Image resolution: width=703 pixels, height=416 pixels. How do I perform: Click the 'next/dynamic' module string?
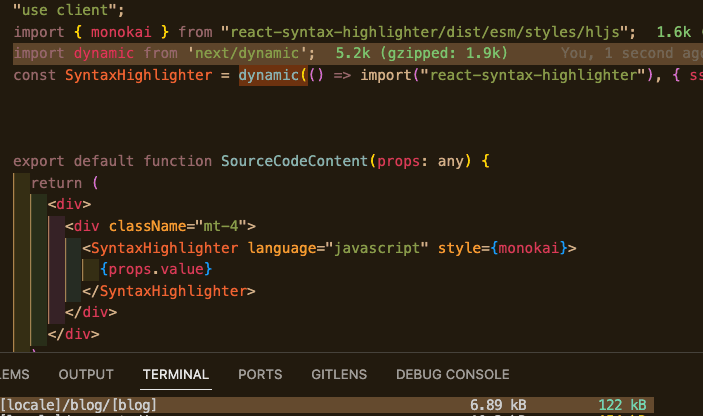[x=247, y=53]
